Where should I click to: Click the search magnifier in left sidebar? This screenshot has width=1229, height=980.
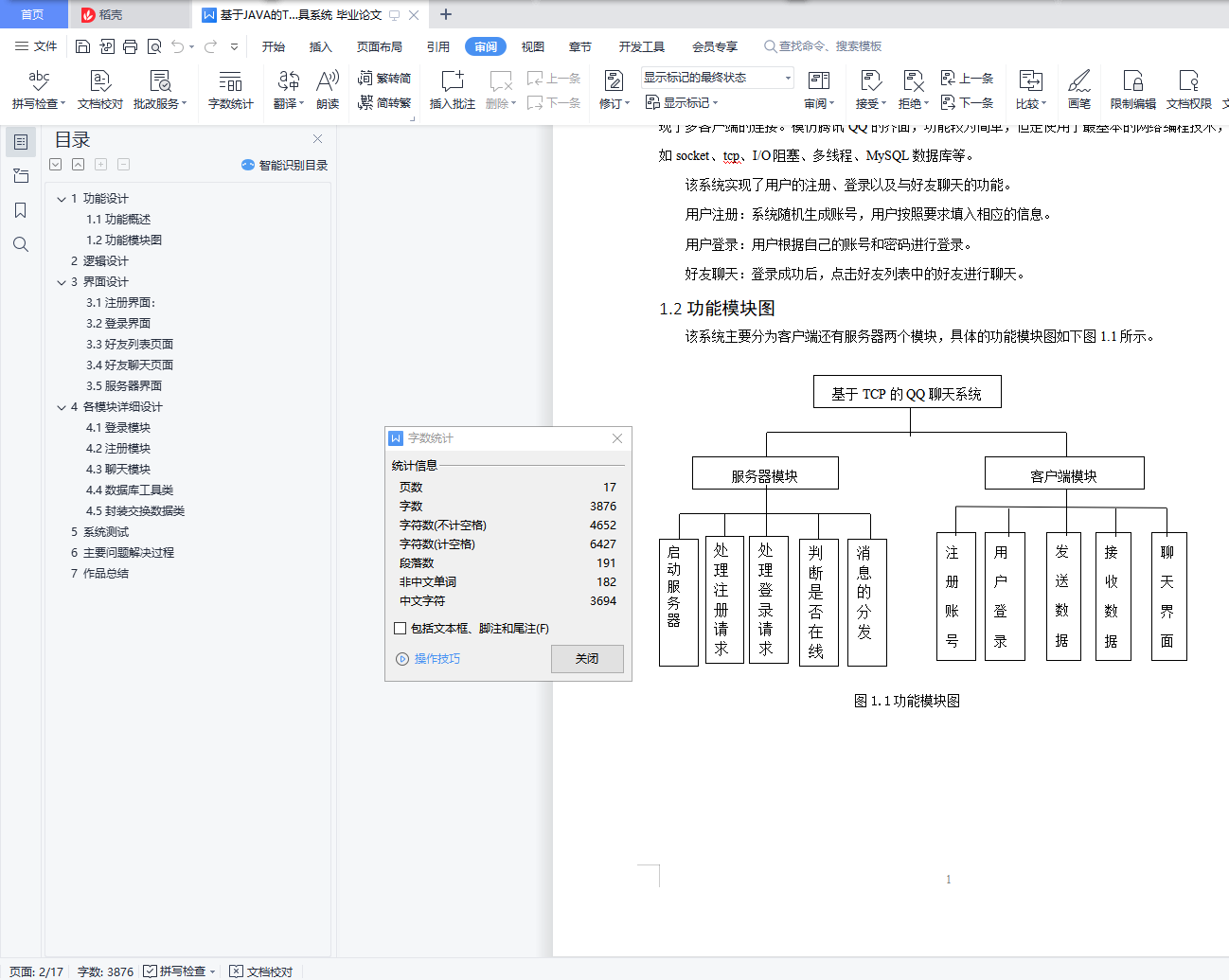[x=21, y=244]
